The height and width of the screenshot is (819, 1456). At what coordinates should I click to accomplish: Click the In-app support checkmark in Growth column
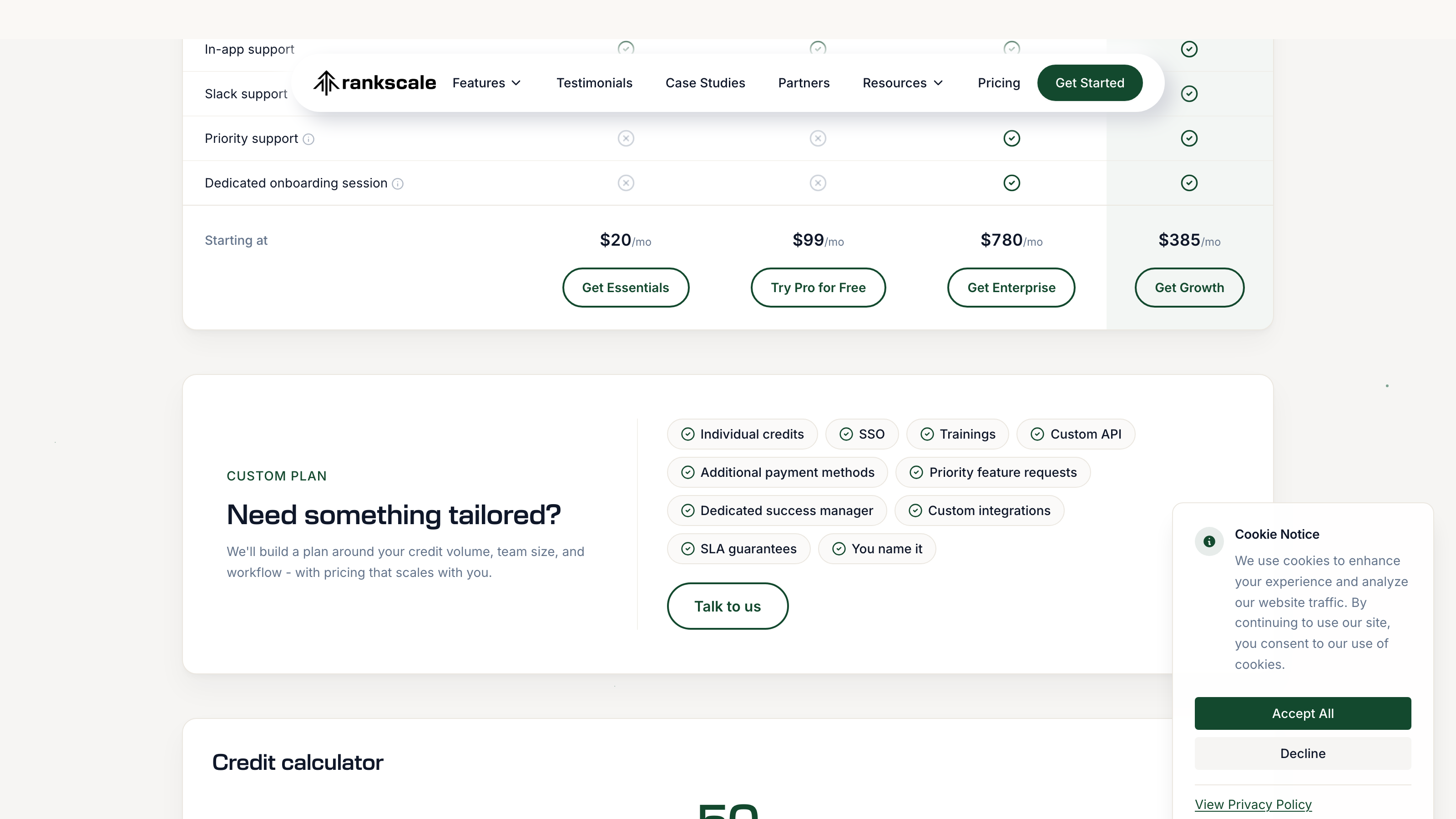1189,49
